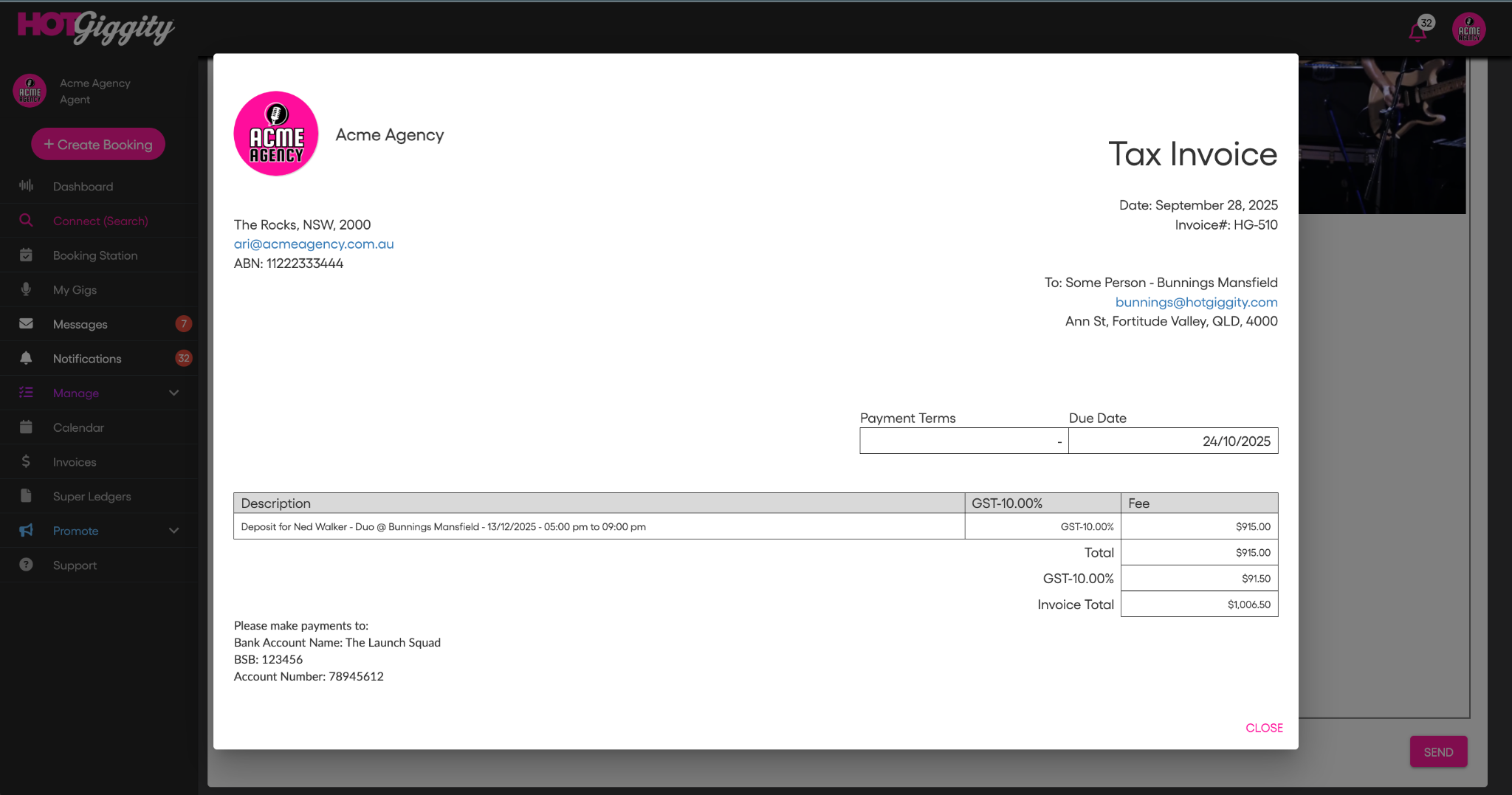
Task: Click the Acme Agency avatar in the sidebar
Action: [x=30, y=91]
